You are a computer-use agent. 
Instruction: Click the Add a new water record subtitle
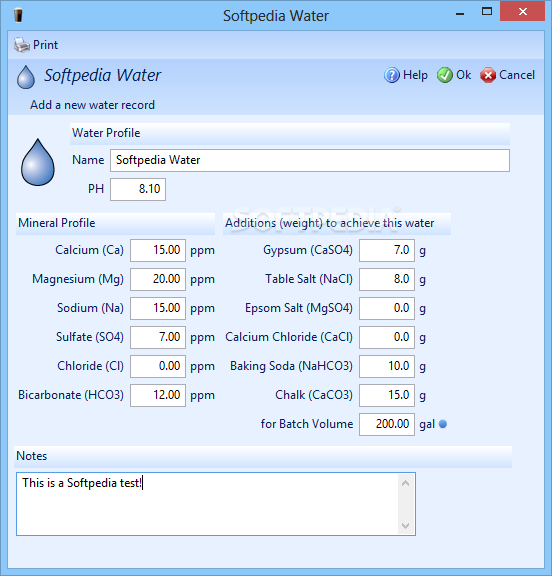pyautogui.click(x=93, y=105)
